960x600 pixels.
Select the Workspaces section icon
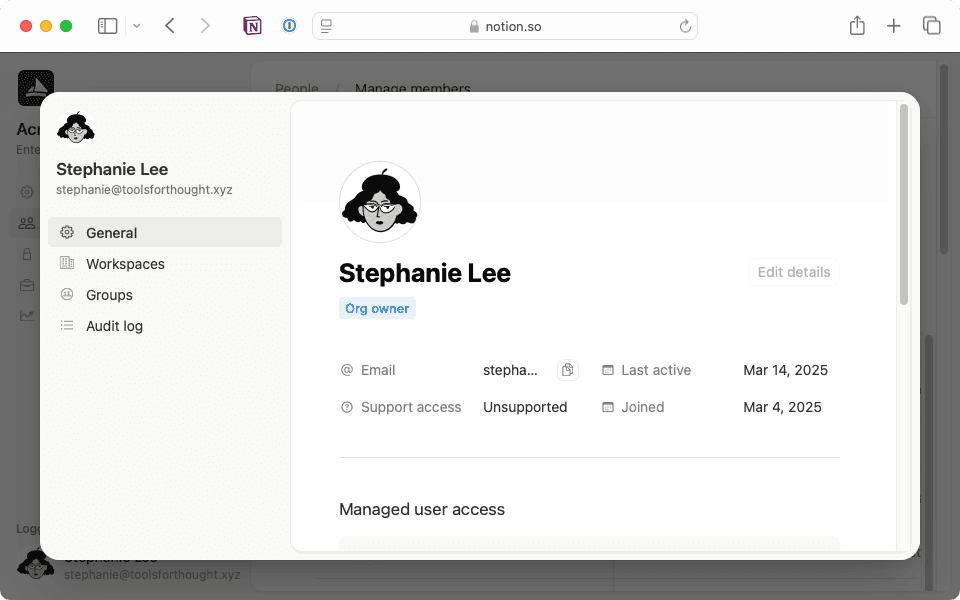[x=67, y=264]
